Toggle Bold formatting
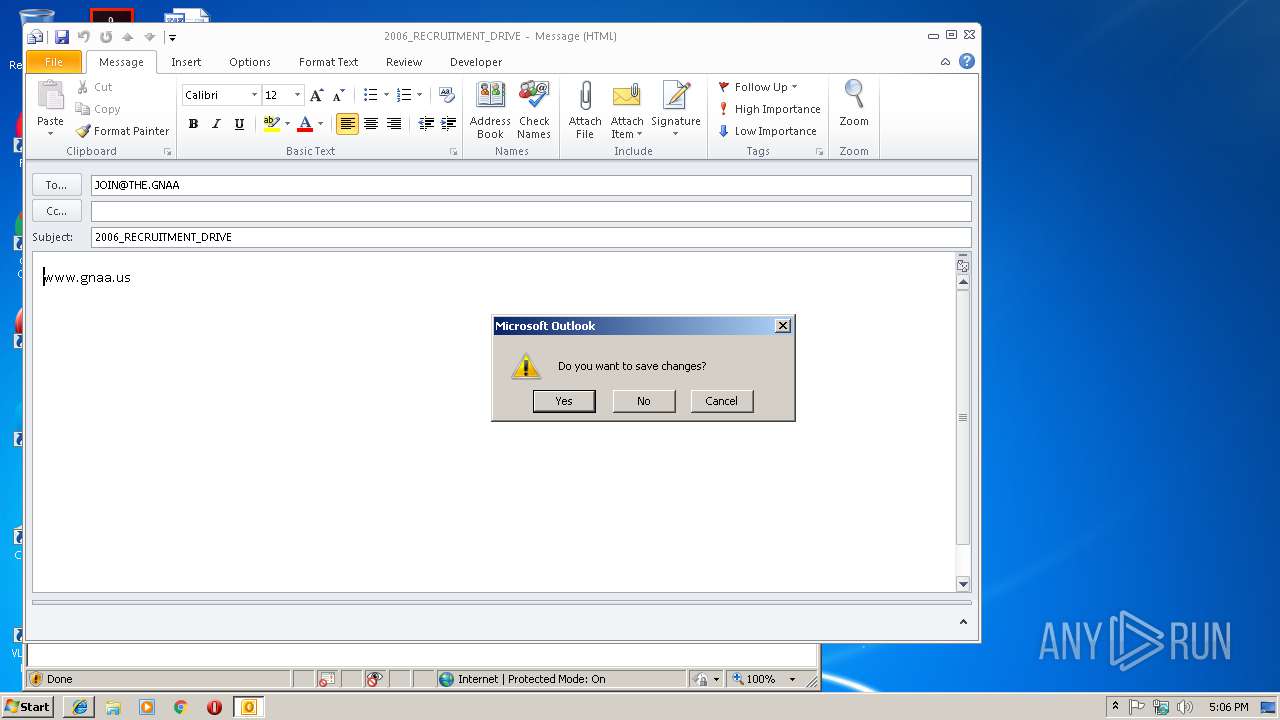The image size is (1280, 720). pos(193,124)
